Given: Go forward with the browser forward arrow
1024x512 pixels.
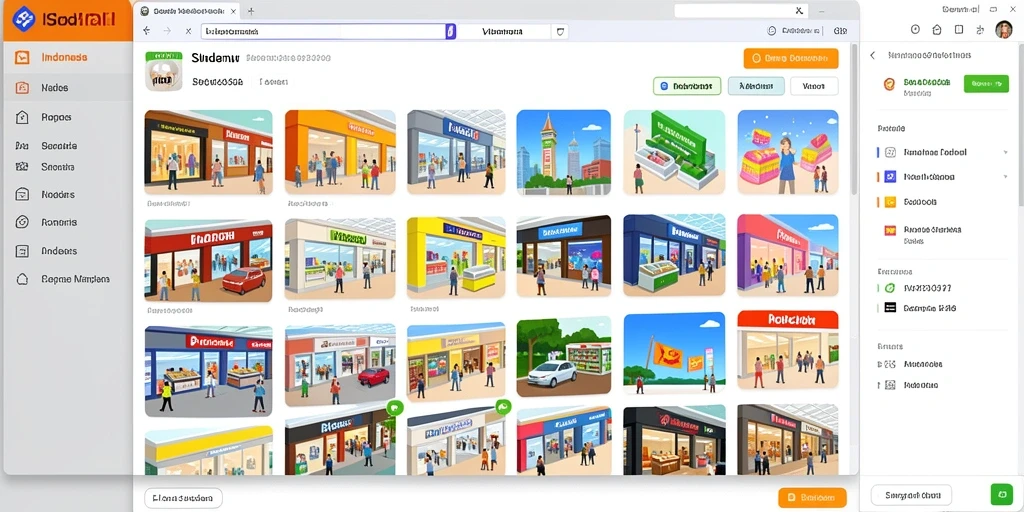Looking at the screenshot, I should 167,31.
